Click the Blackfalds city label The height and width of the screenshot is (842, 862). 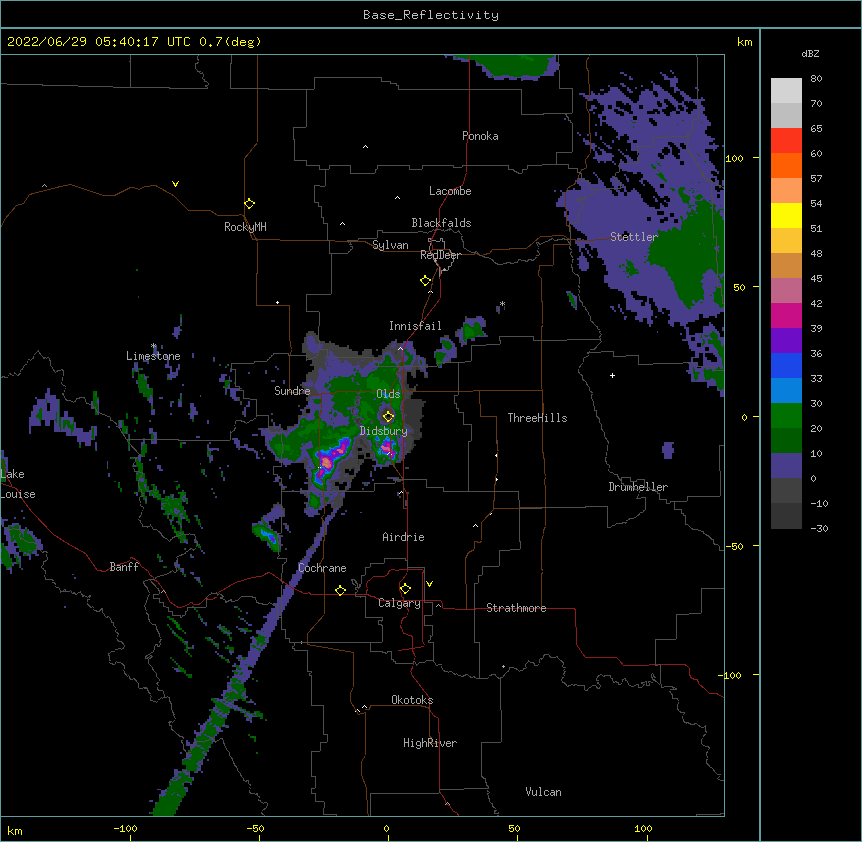click(x=441, y=223)
